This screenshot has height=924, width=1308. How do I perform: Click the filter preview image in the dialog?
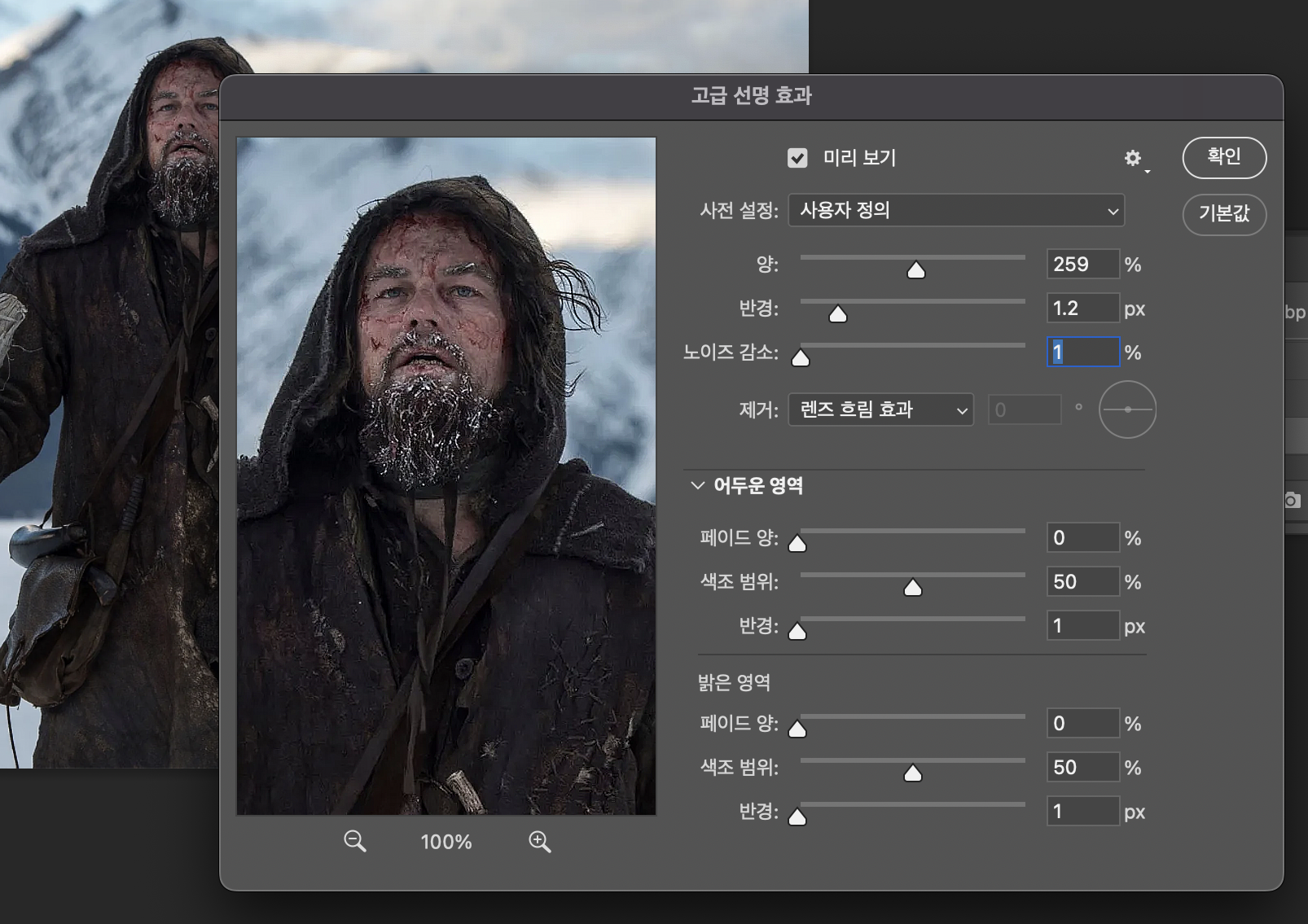click(446, 476)
